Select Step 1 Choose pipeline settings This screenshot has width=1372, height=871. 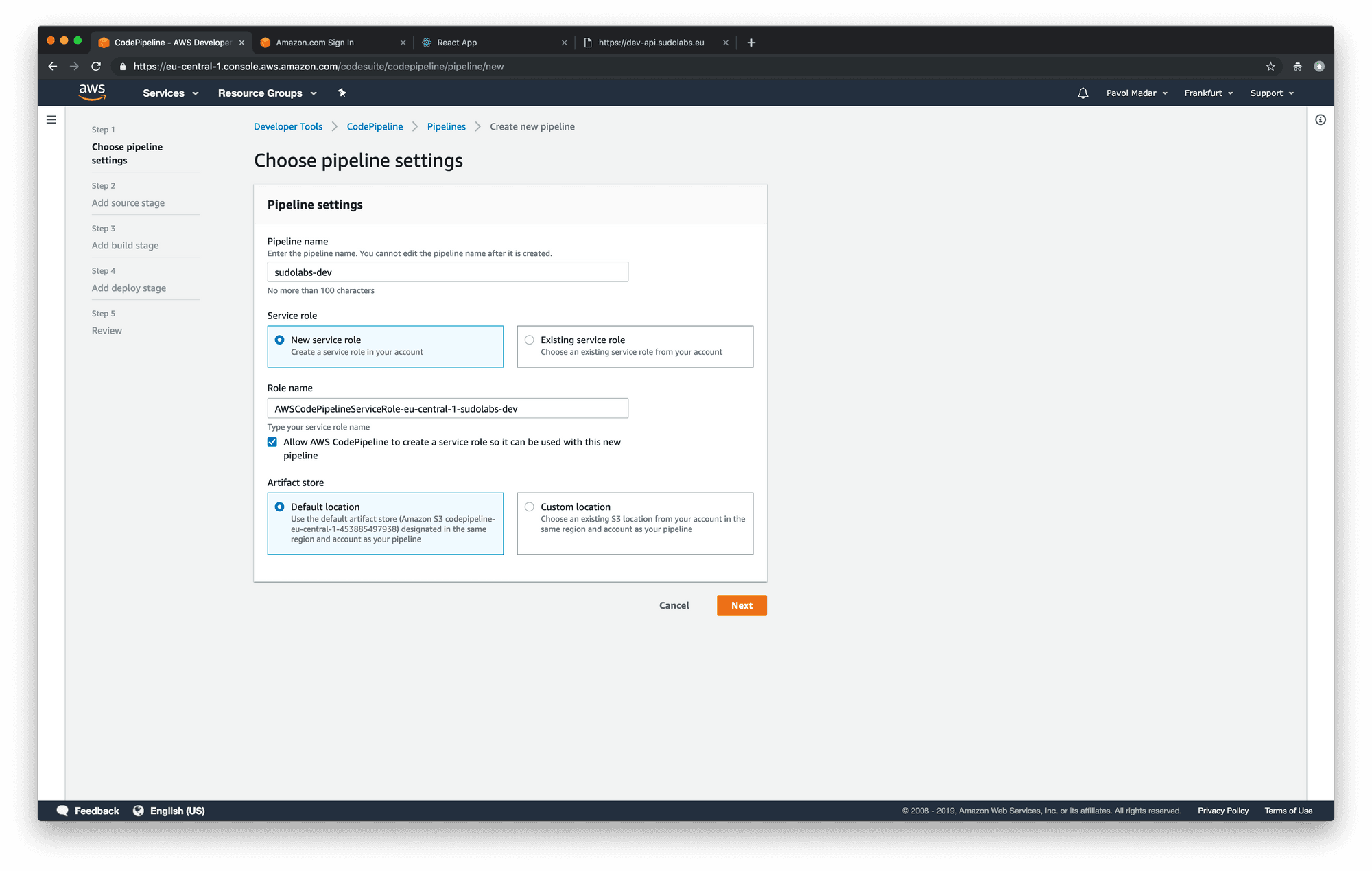[x=128, y=154]
